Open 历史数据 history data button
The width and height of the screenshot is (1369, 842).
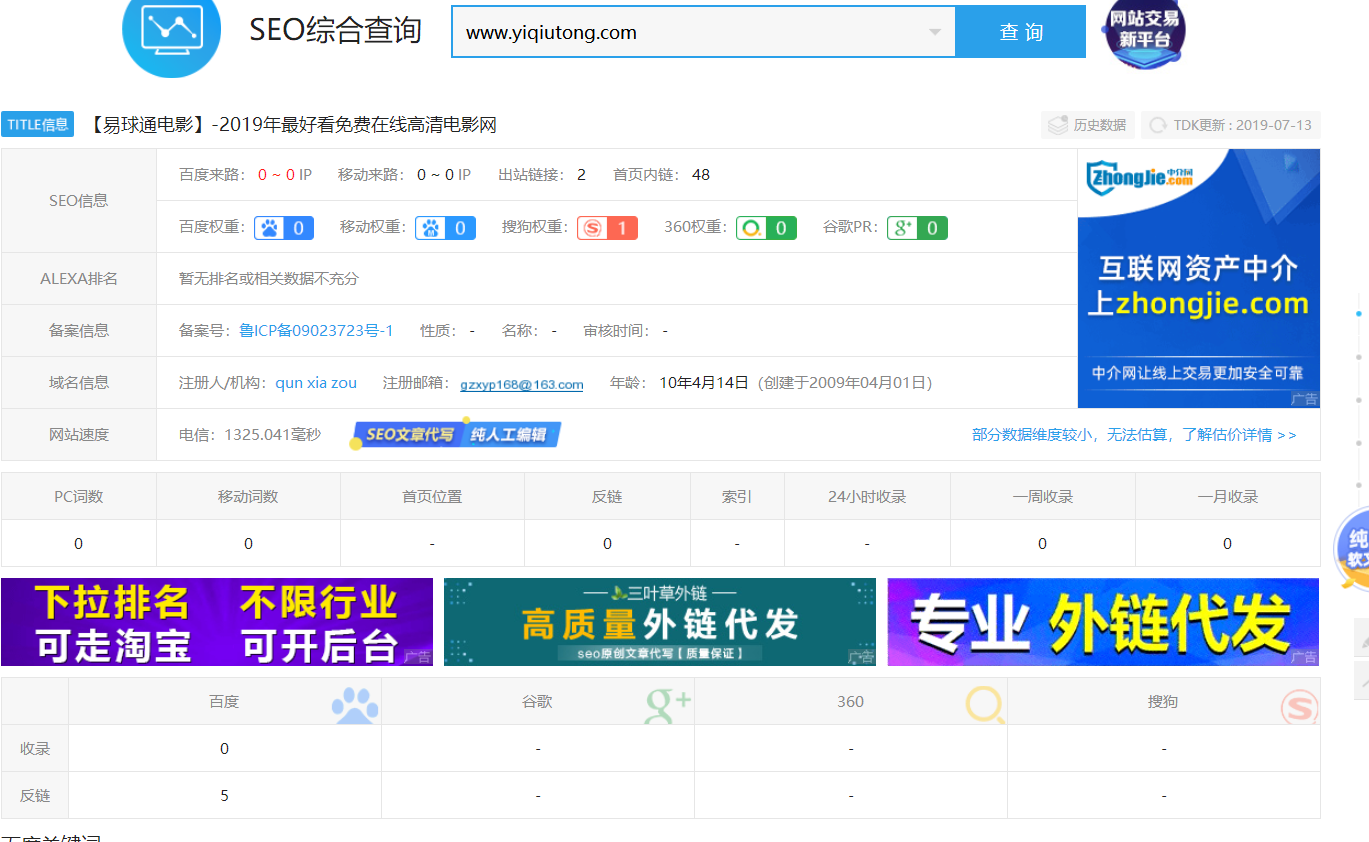click(1087, 125)
